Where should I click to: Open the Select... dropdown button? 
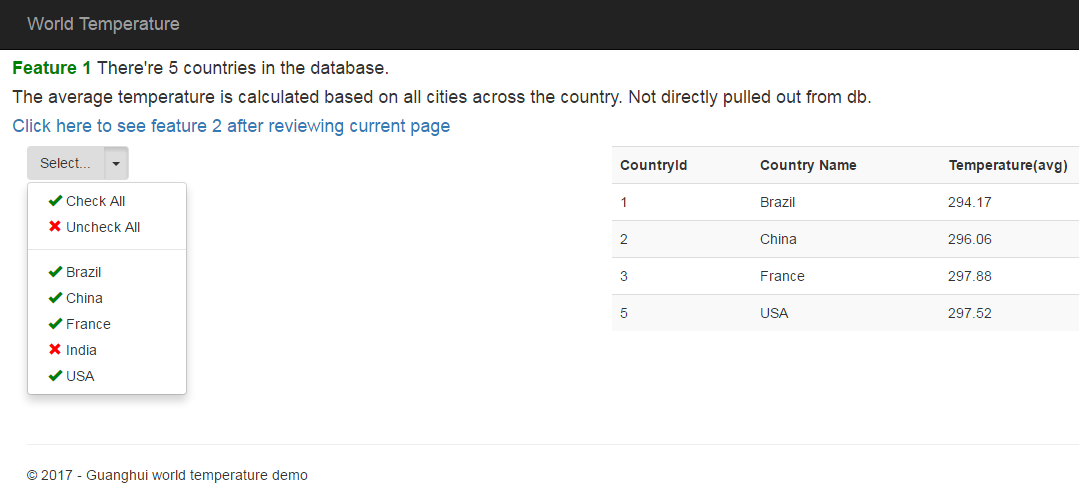pyautogui.click(x=66, y=163)
